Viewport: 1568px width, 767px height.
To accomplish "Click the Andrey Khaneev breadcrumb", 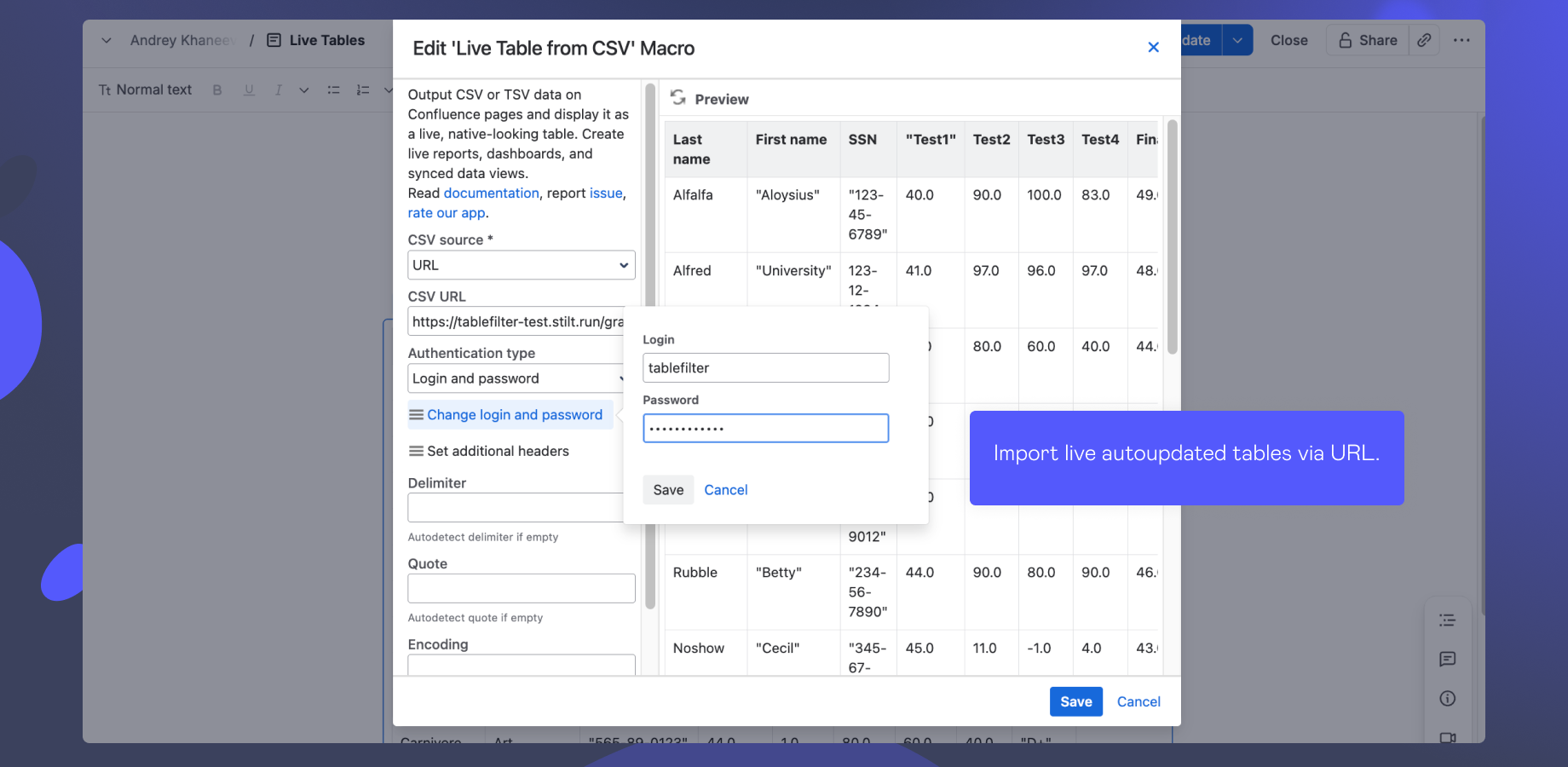I will tap(183, 40).
